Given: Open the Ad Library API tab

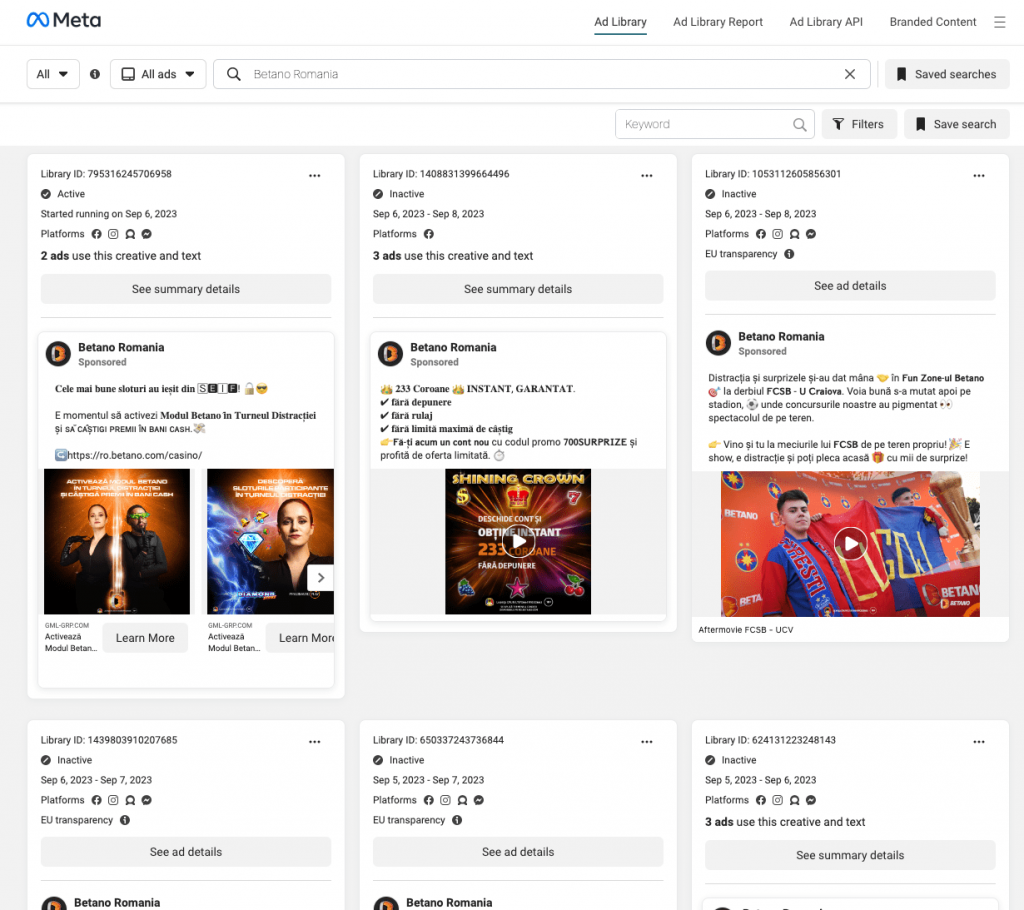Looking at the screenshot, I should point(825,22).
